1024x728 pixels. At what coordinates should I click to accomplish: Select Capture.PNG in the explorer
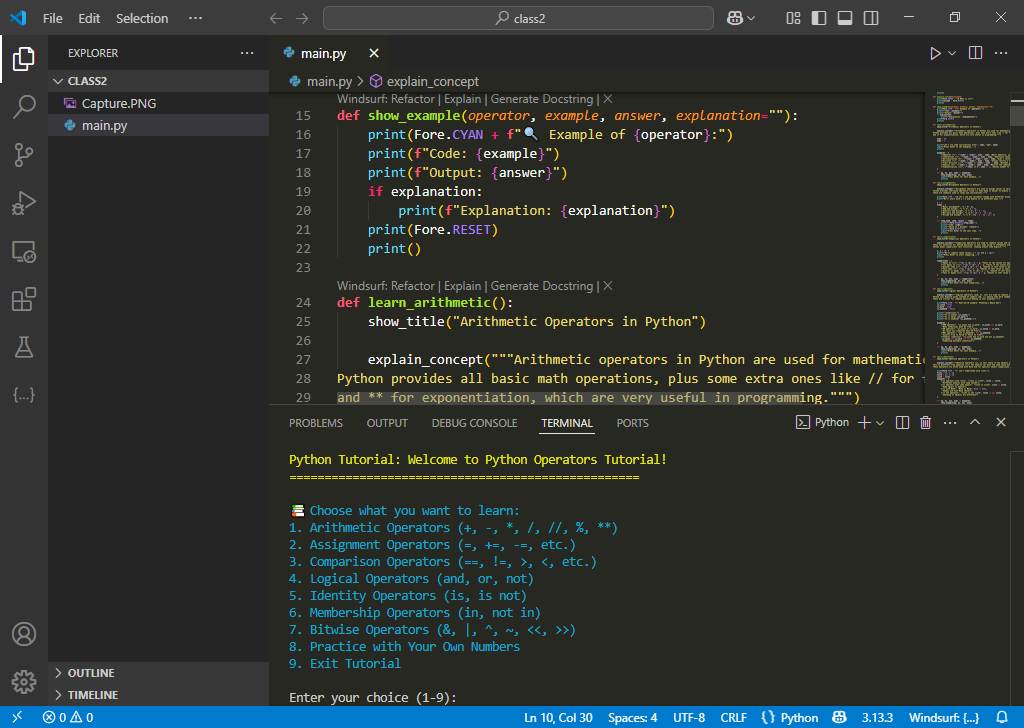tap(159, 103)
